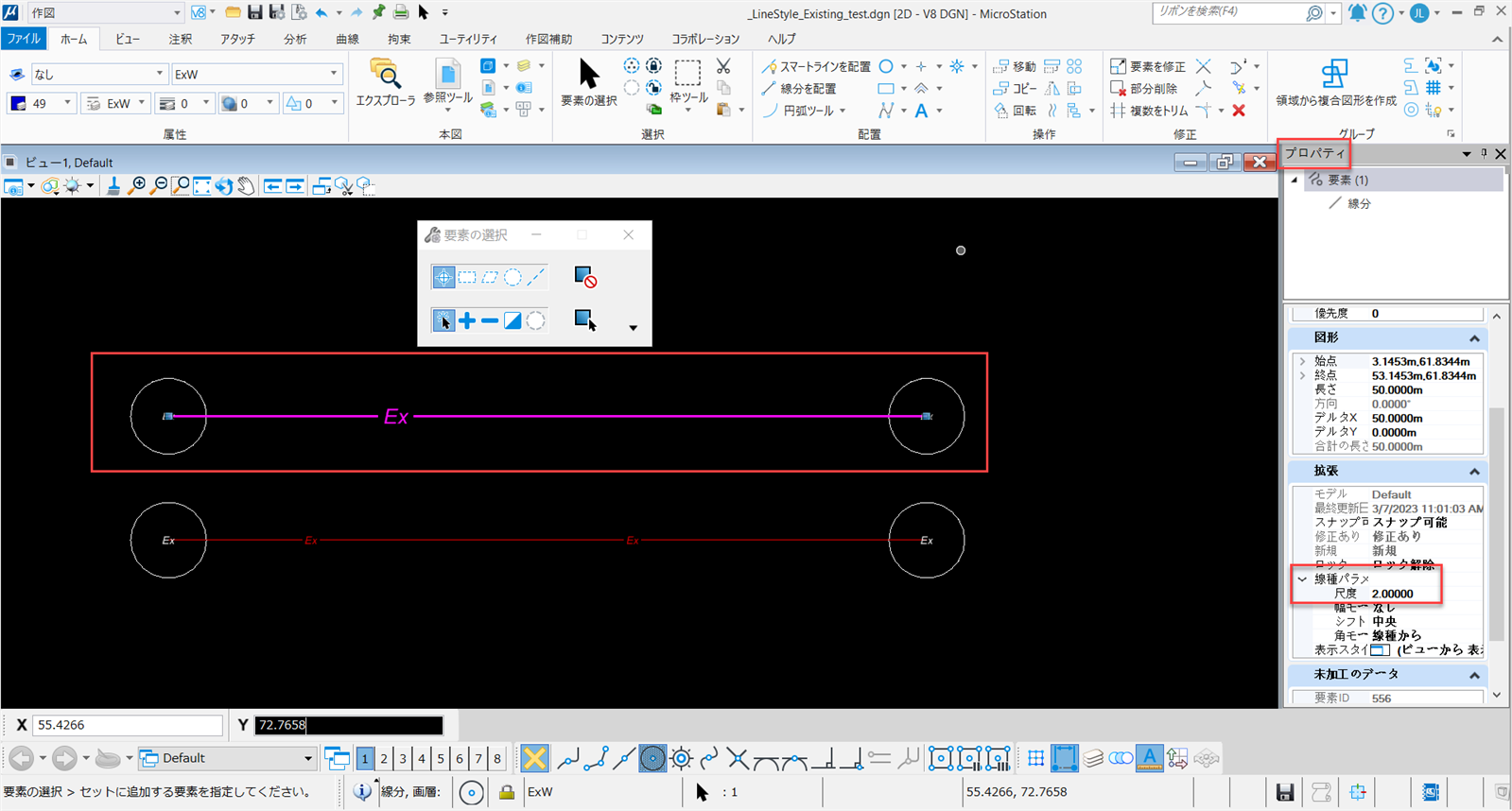The width and height of the screenshot is (1512, 811).
Task: Click the X coordinate input field
Action: (x=128, y=725)
